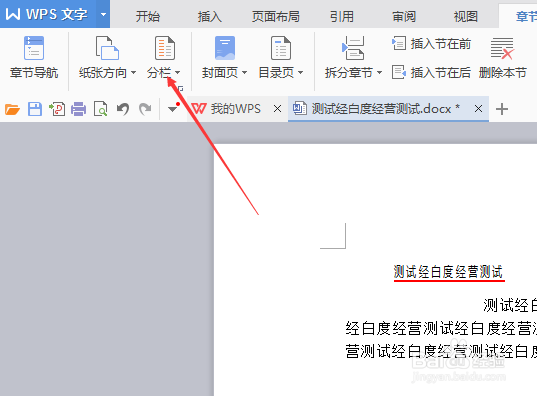Open the 封面页 dropdown arrow
Image resolution: width=537 pixels, height=396 pixels.
[x=245, y=73]
